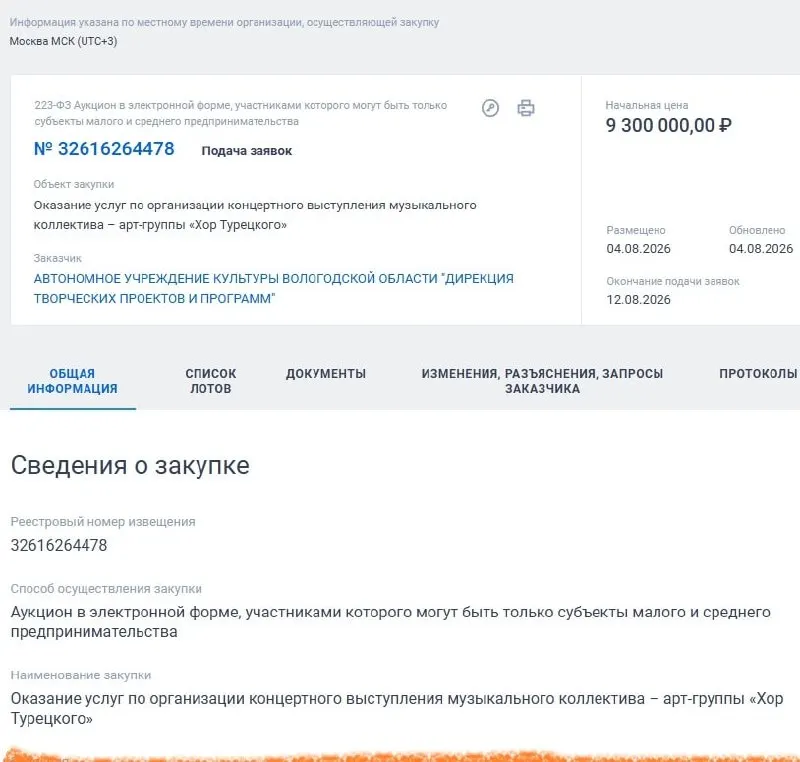
Task: Click the Способ осуществления закупки value text
Action: click(x=391, y=622)
